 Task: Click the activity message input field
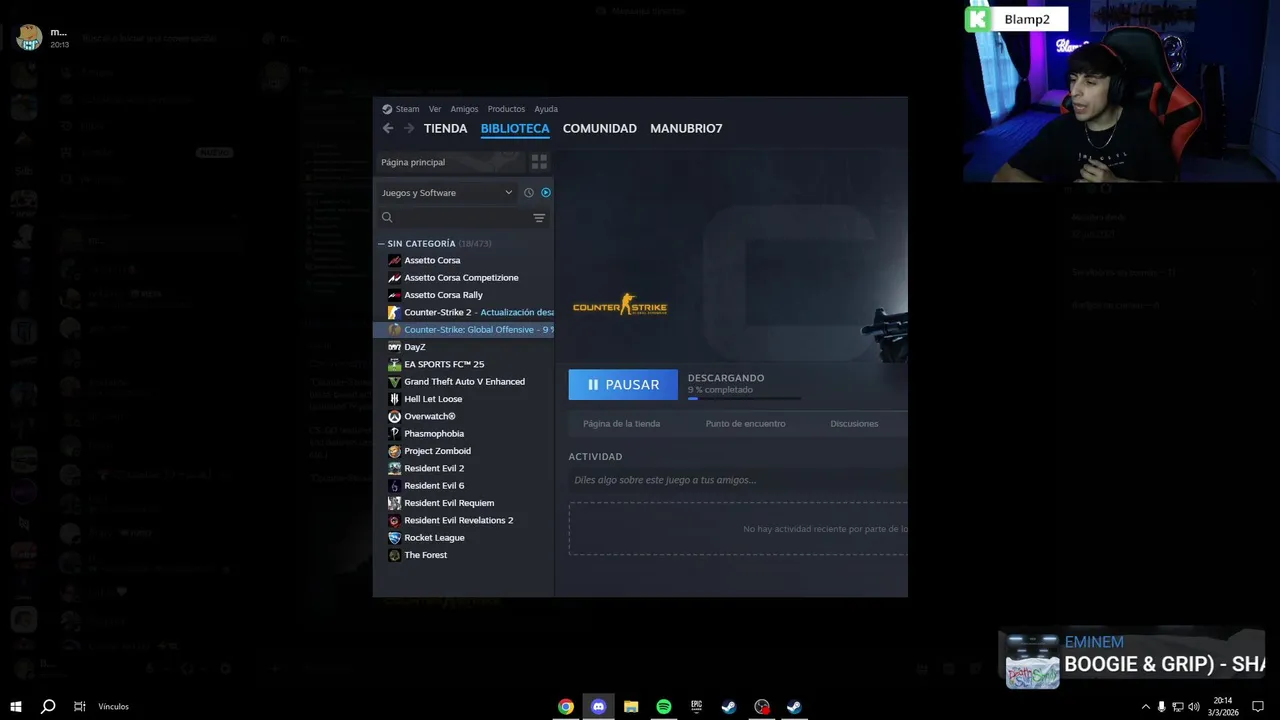[738, 480]
